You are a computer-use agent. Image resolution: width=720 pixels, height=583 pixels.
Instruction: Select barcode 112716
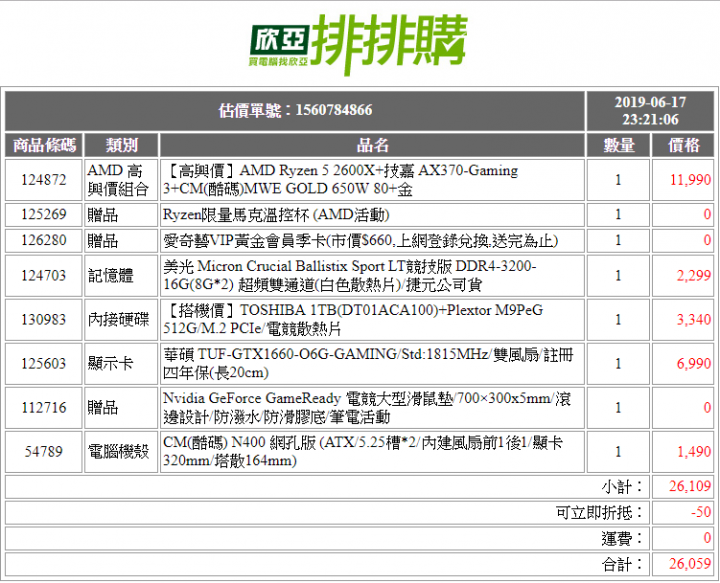coord(44,408)
